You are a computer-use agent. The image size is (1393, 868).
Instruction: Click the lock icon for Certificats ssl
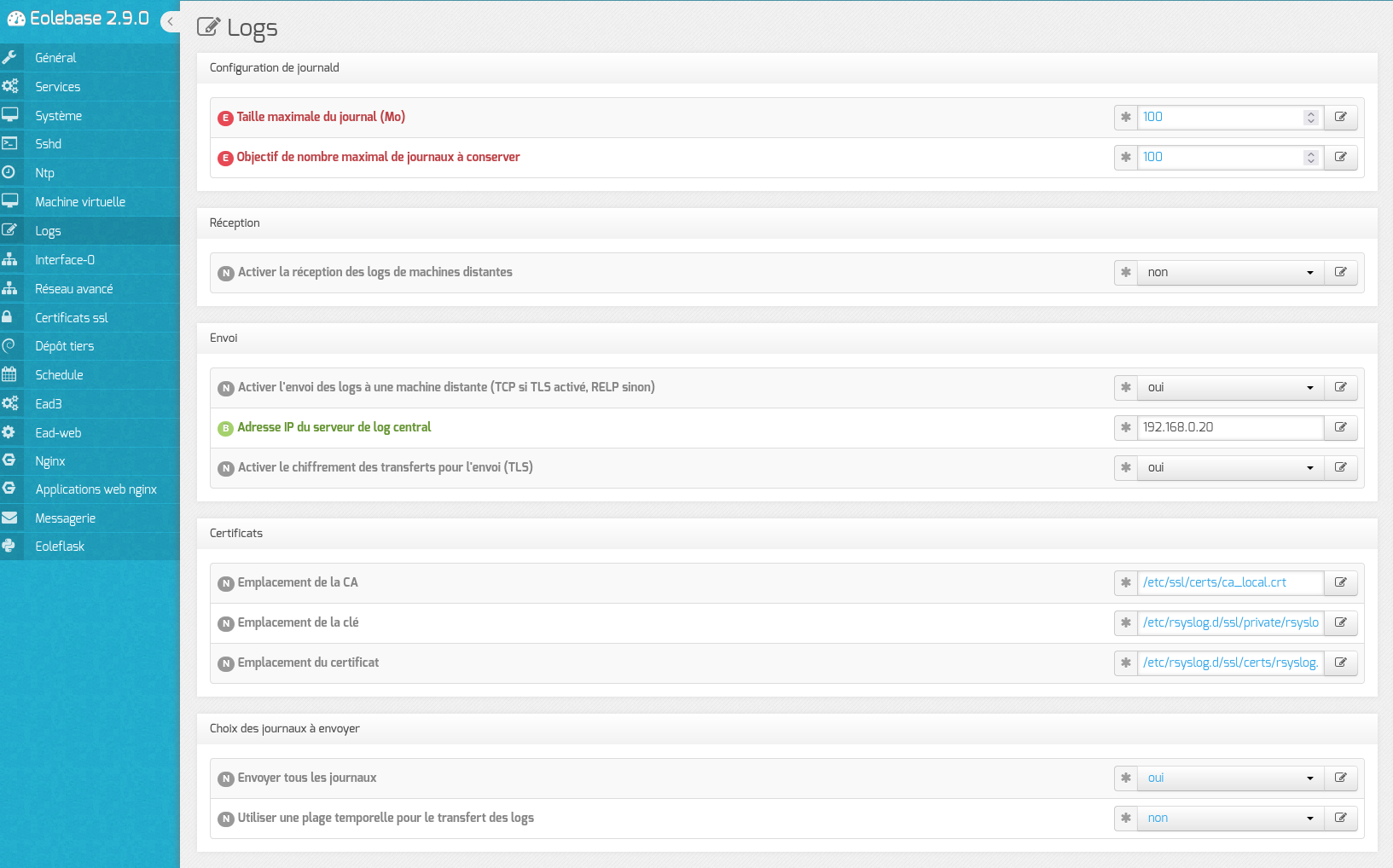pyautogui.click(x=7, y=317)
